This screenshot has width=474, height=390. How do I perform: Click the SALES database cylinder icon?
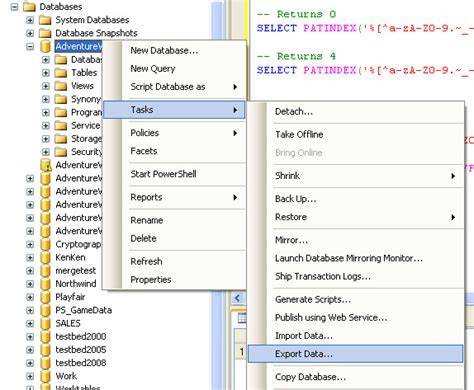coord(45,323)
